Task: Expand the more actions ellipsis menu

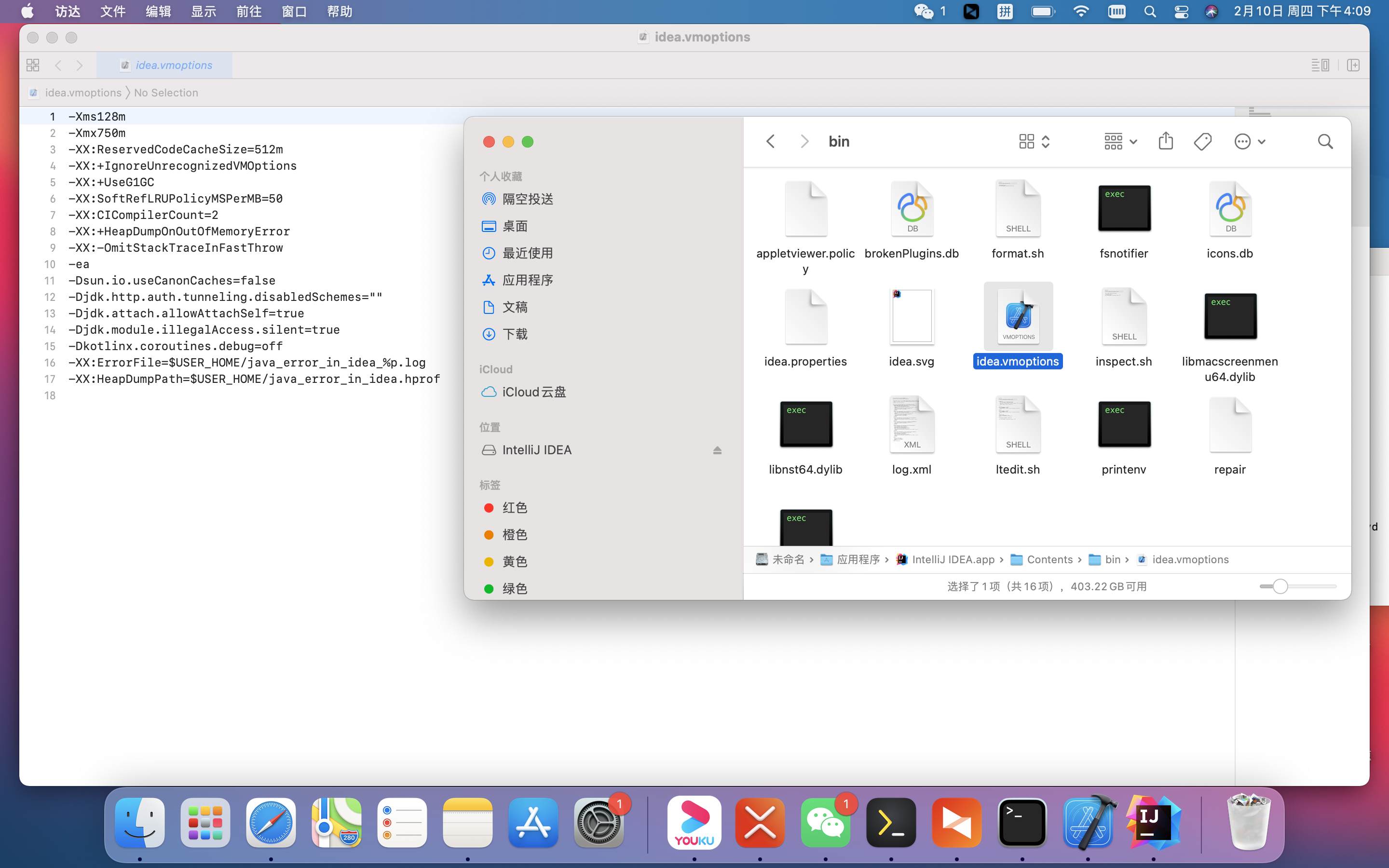Action: click(x=1250, y=141)
